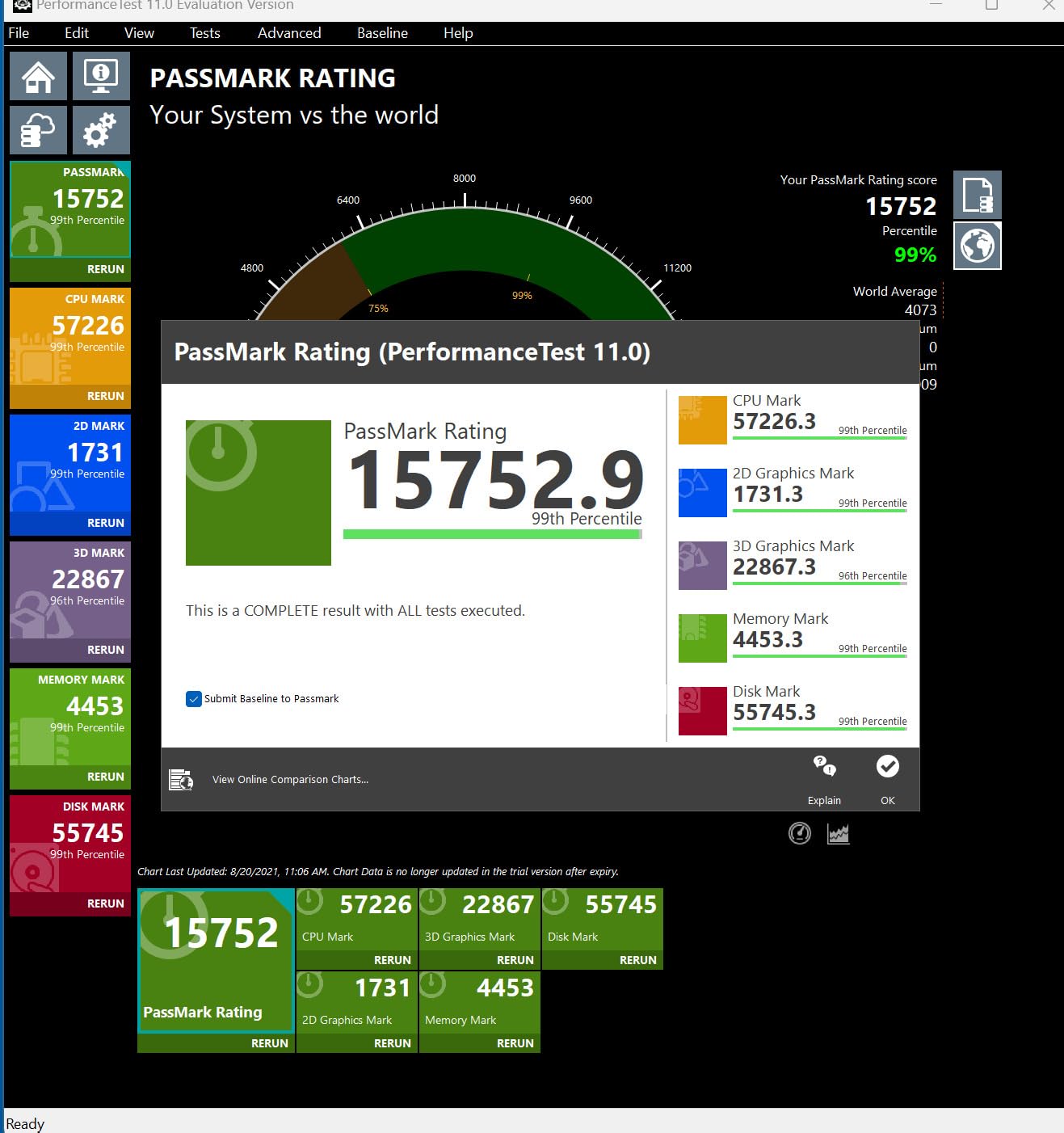
Task: Open the cloud baseline database icon
Action: [38, 130]
